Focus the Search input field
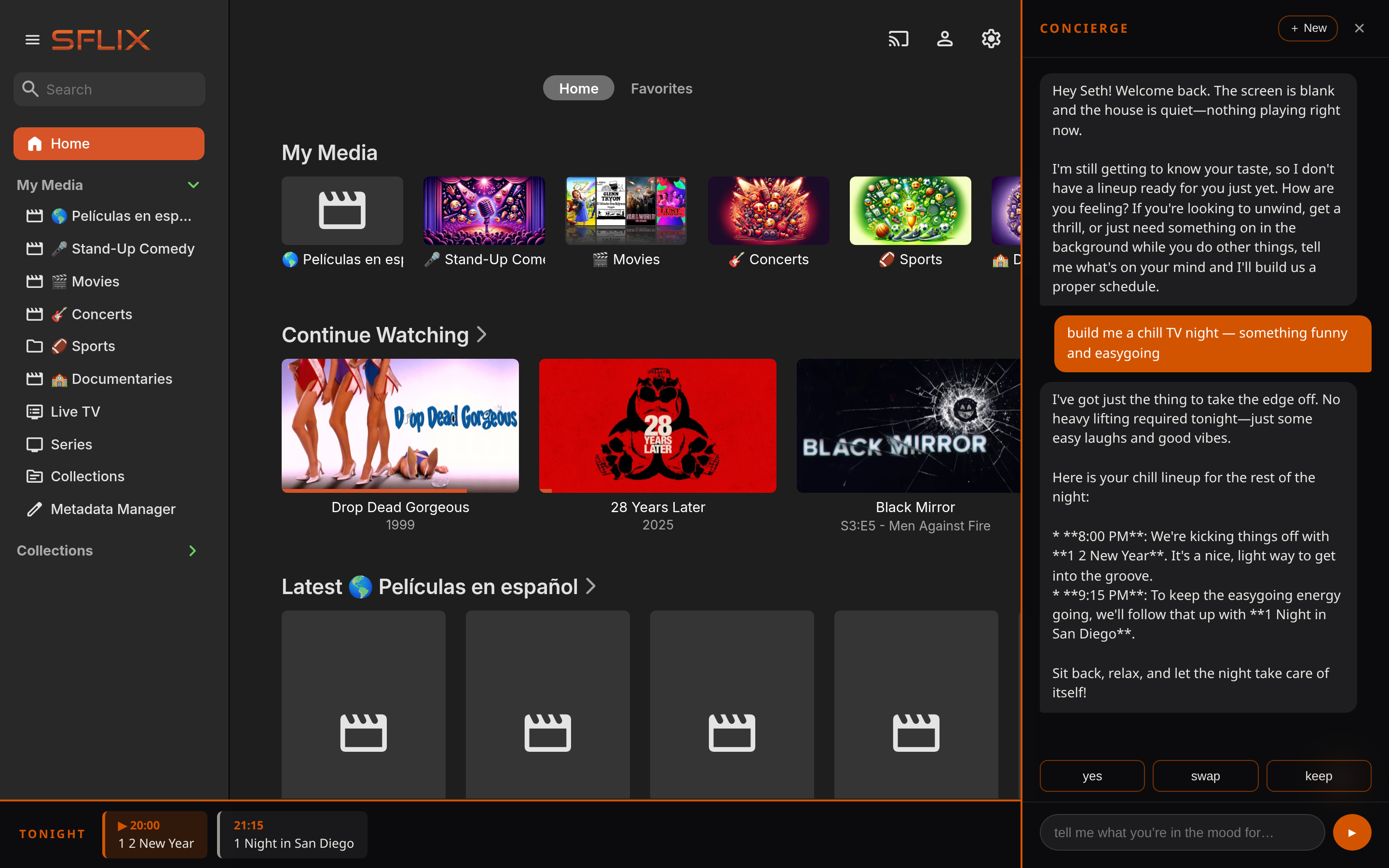Image resolution: width=1389 pixels, height=868 pixels. (x=109, y=89)
